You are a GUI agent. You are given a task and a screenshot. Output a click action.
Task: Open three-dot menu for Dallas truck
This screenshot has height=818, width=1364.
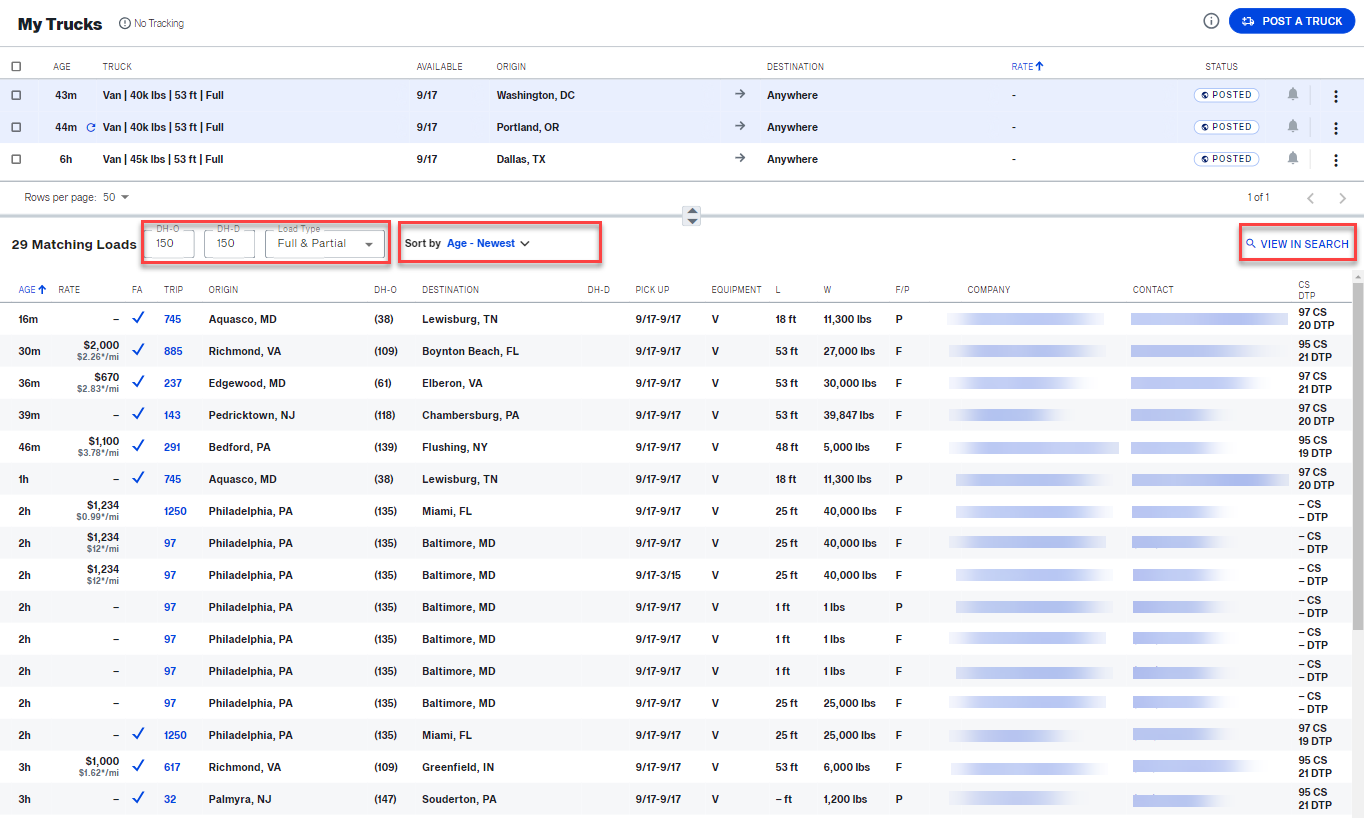tap(1336, 158)
